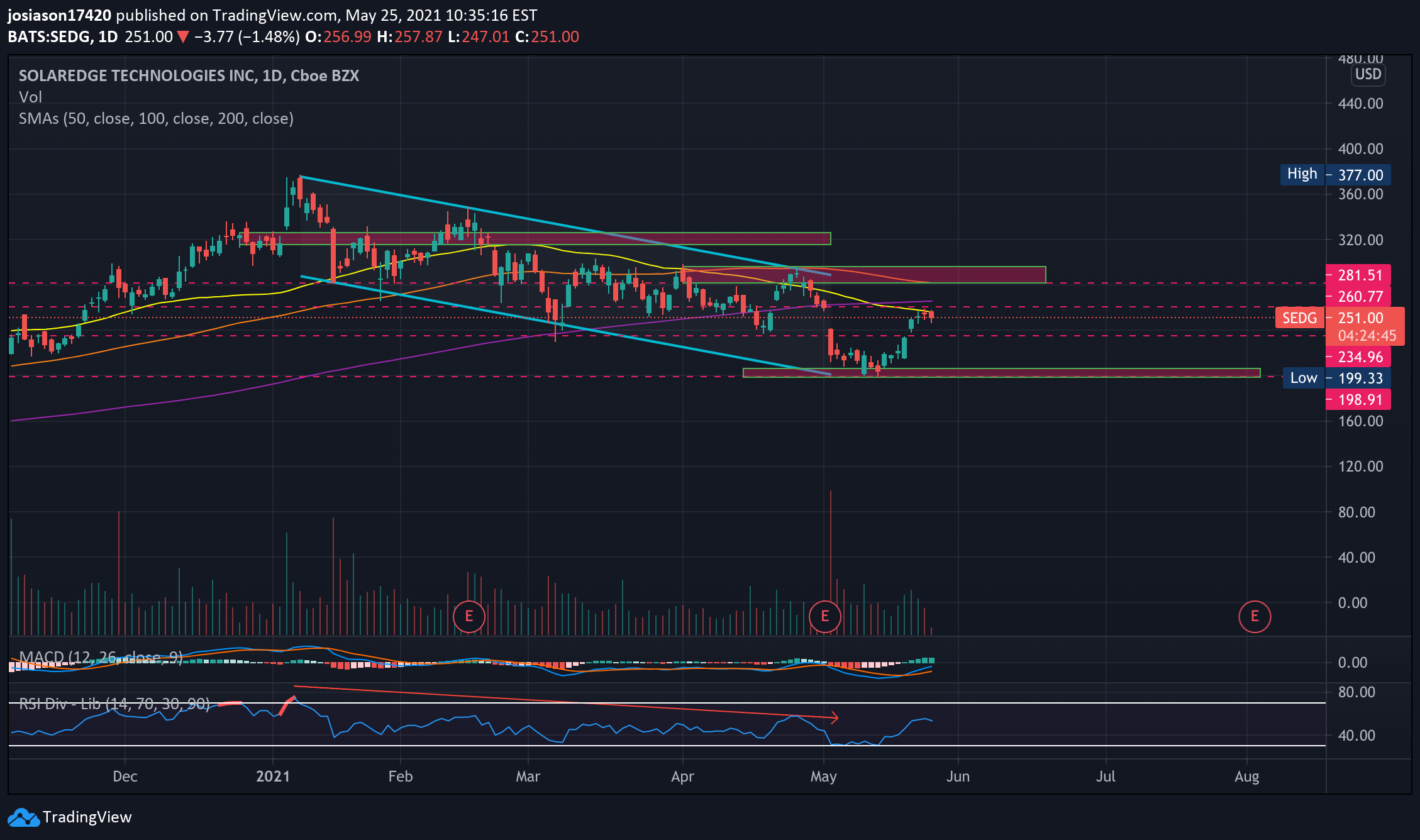The image size is (1420, 840).
Task: Click the earnings marker at May
Action: click(x=824, y=616)
